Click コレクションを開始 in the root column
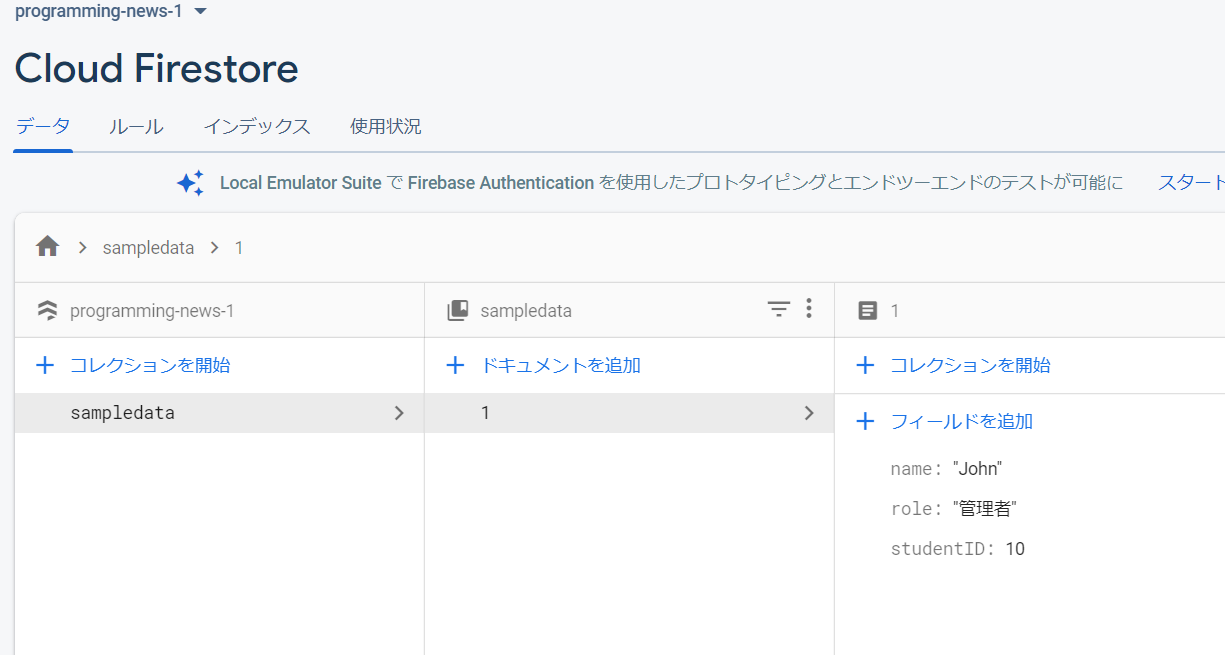This screenshot has height=655, width=1225. click(150, 365)
